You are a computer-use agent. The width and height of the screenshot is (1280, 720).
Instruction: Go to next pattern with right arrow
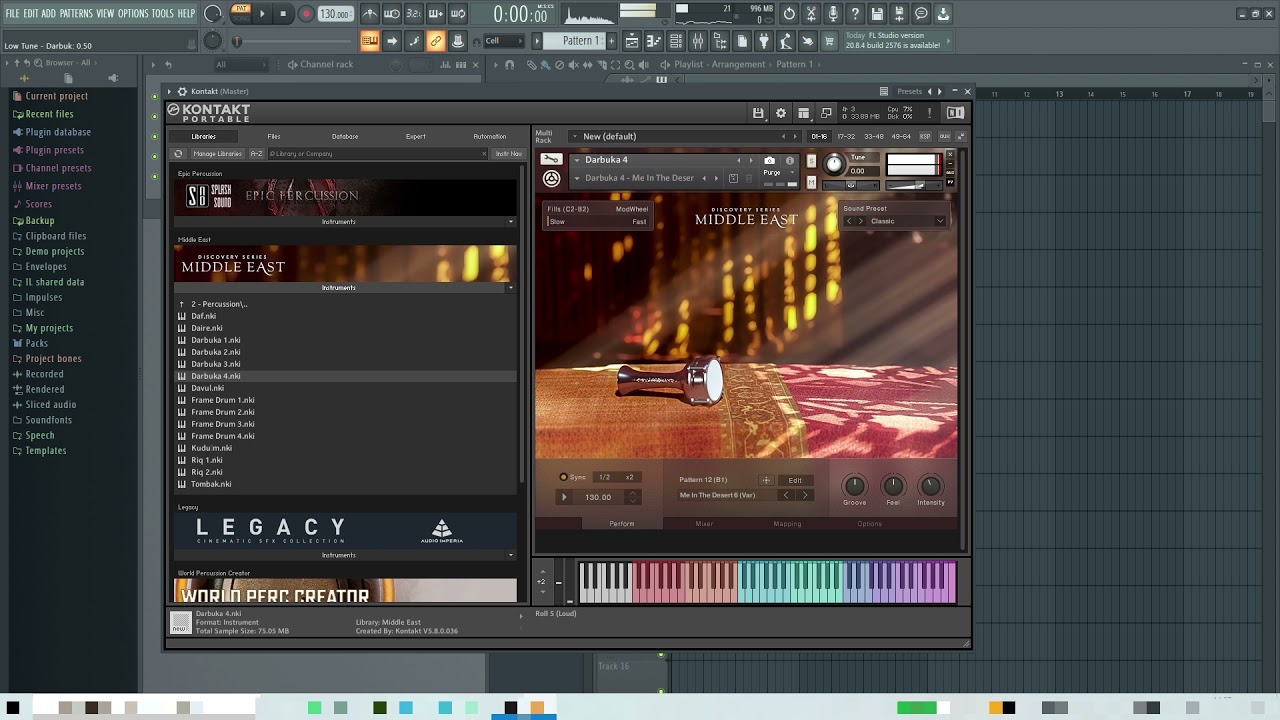pos(804,495)
